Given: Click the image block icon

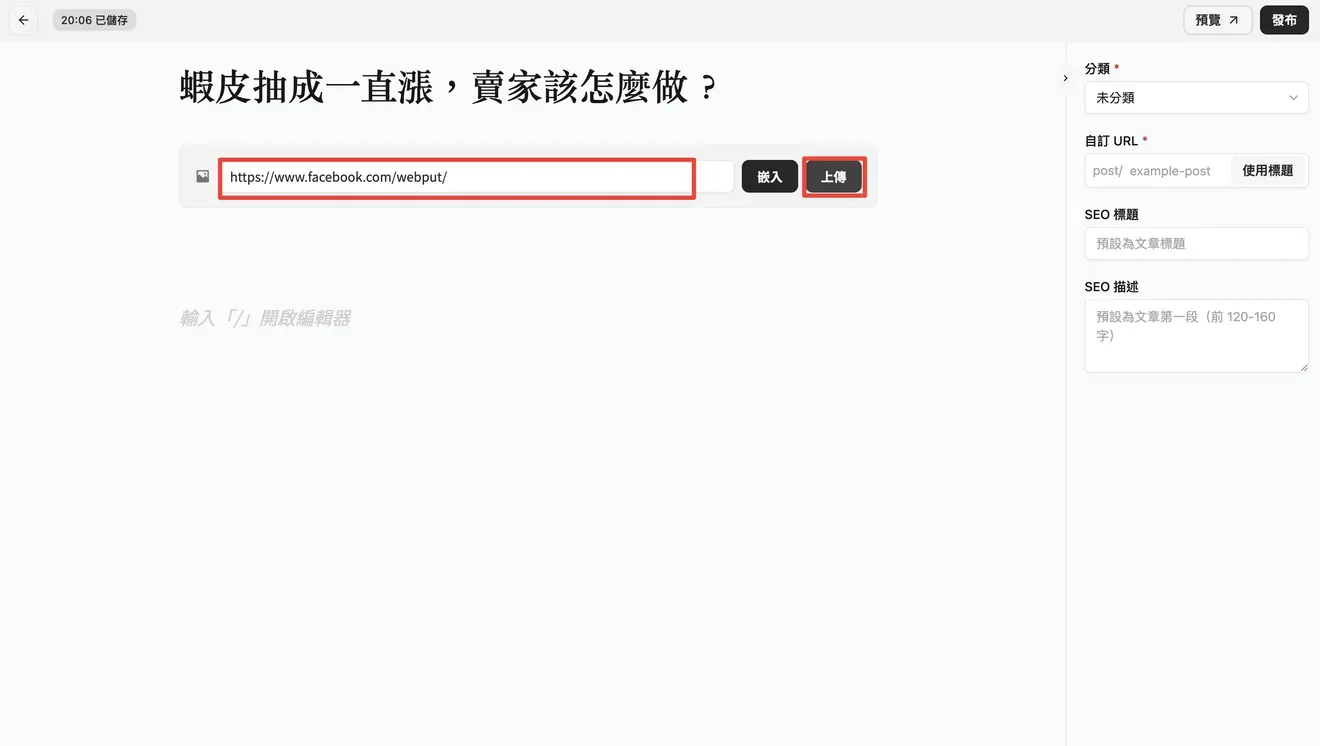Looking at the screenshot, I should [x=203, y=177].
